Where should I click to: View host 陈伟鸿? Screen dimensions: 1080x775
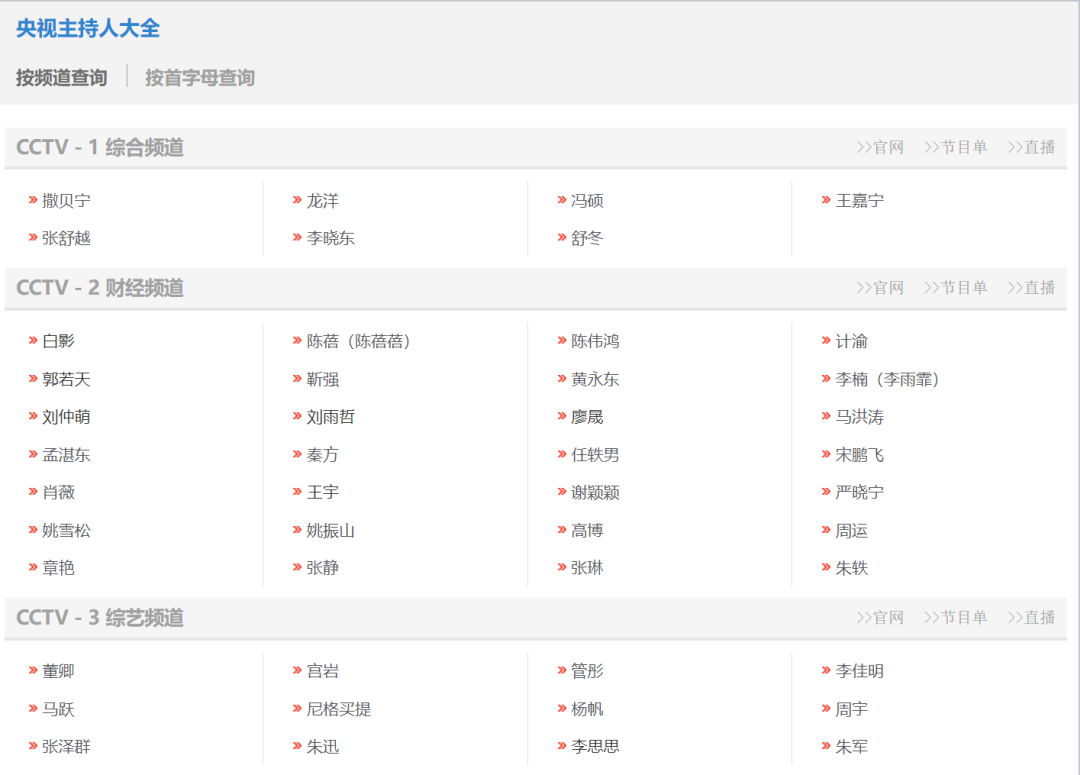pos(595,341)
